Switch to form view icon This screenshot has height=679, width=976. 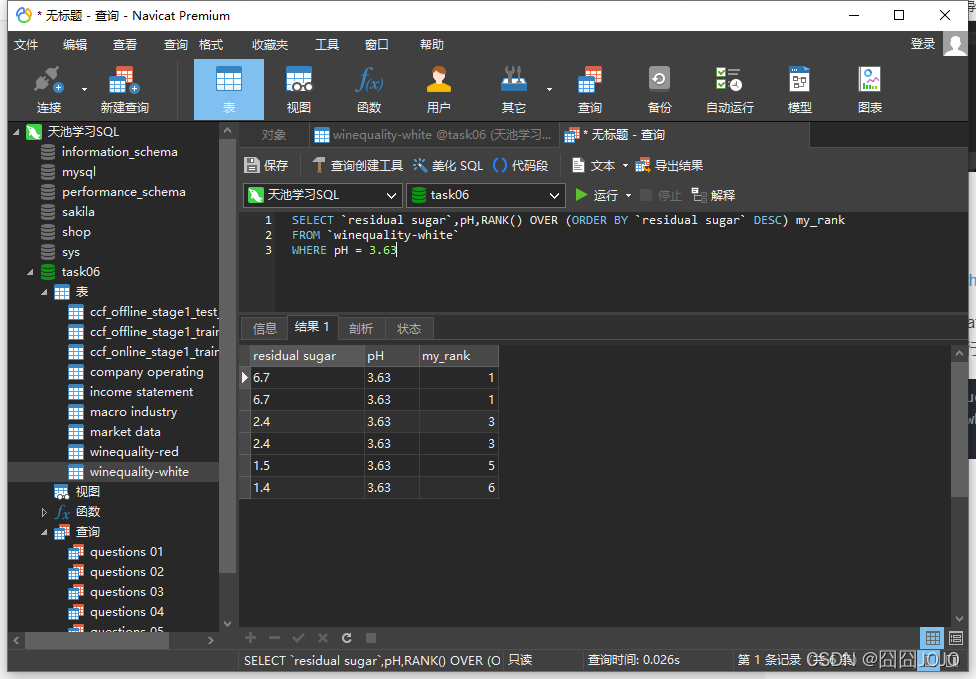(x=956, y=638)
